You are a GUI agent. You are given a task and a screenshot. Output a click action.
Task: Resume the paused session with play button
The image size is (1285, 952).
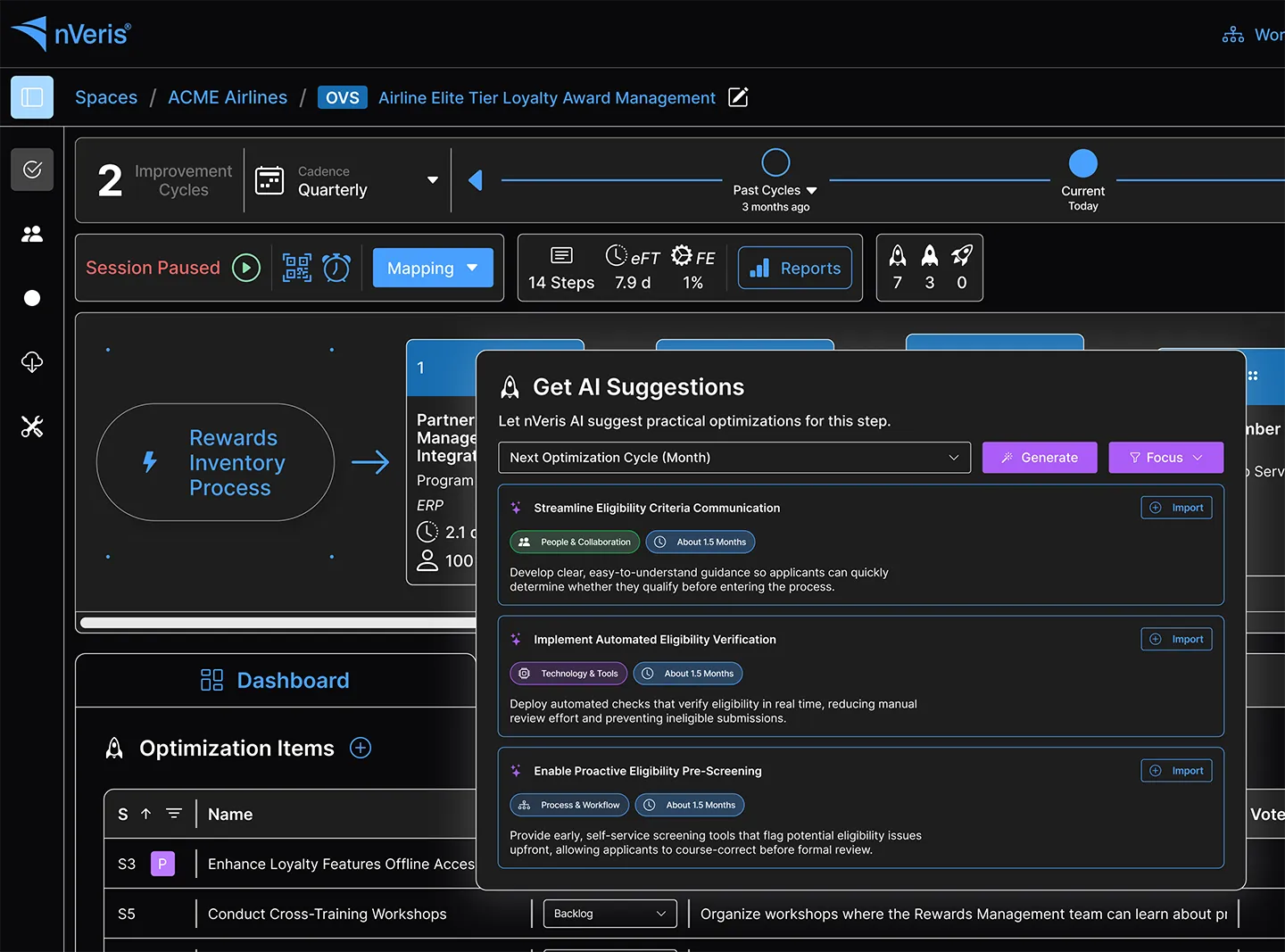click(246, 267)
